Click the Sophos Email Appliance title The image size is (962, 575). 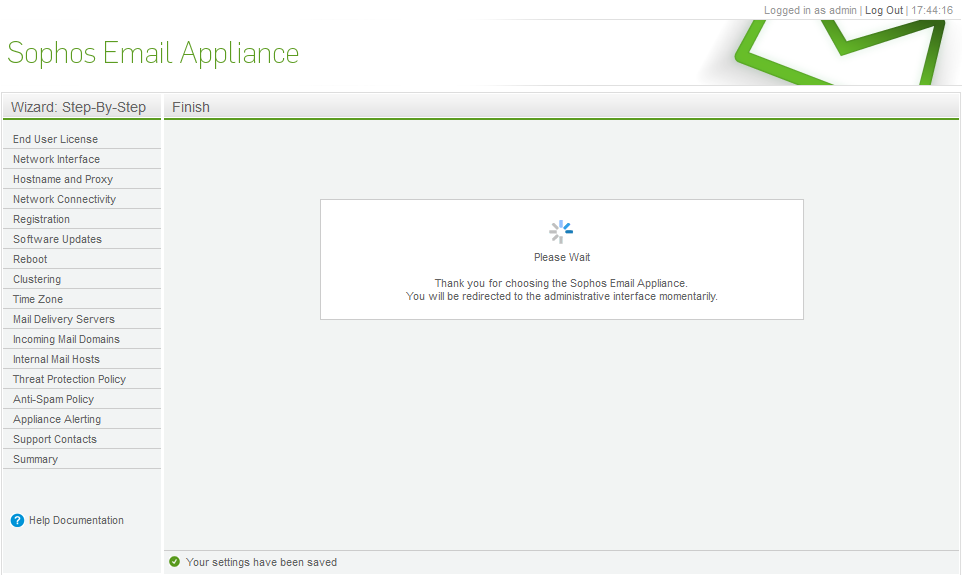pyautogui.click(x=153, y=53)
